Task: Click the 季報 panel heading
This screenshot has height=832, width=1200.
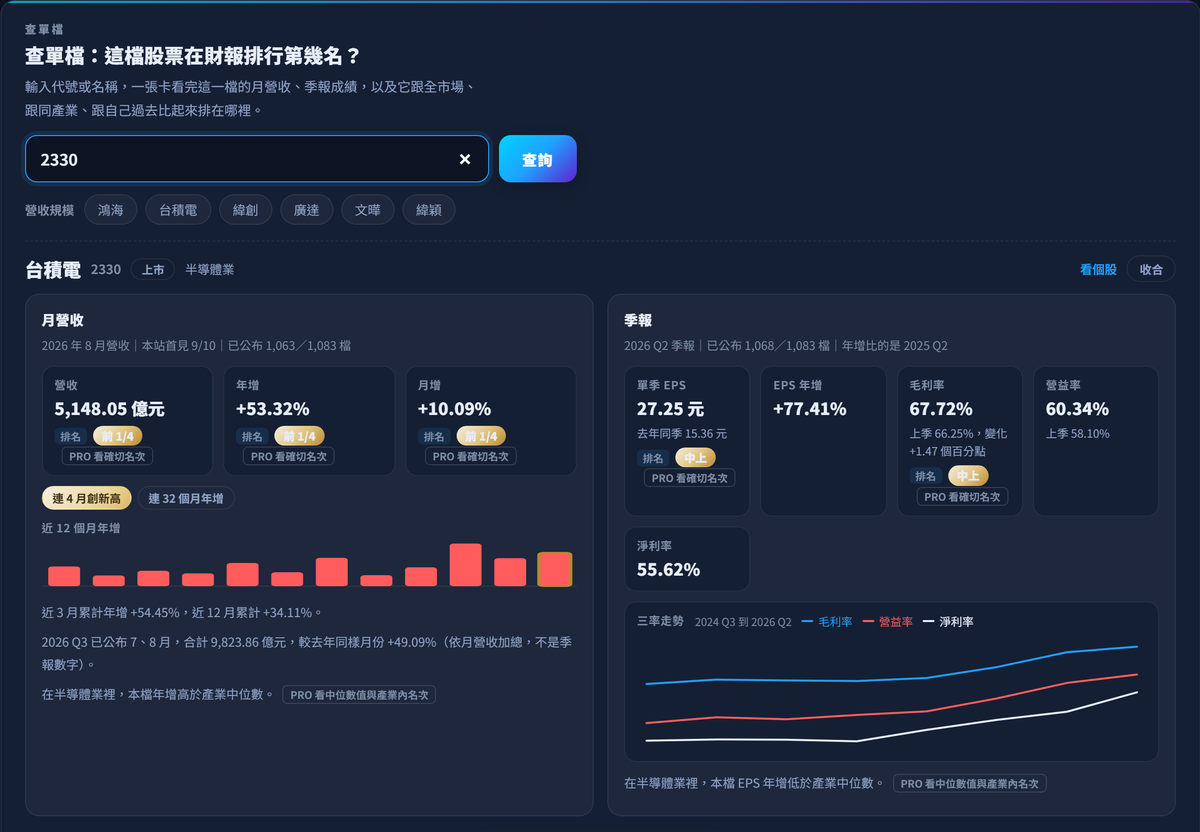Action: (x=638, y=321)
